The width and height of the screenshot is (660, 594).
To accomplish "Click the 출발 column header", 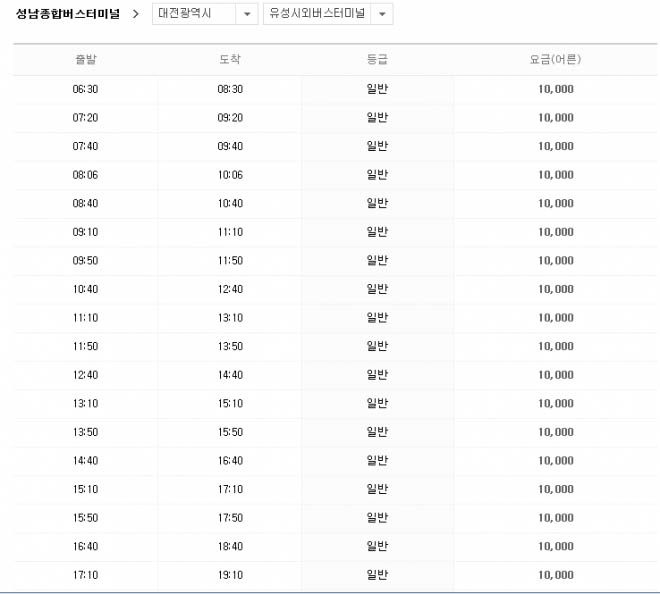I will 85,59.
